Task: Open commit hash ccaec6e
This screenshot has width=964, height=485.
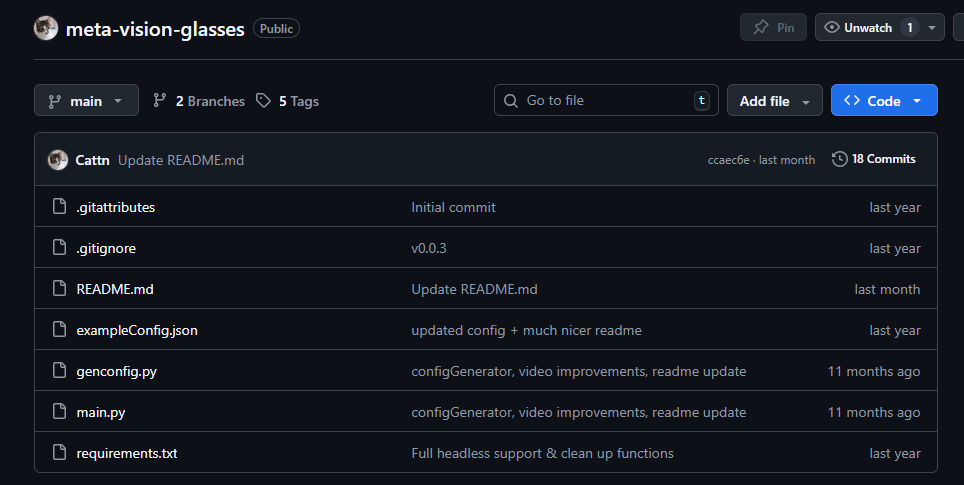Action: click(728, 160)
